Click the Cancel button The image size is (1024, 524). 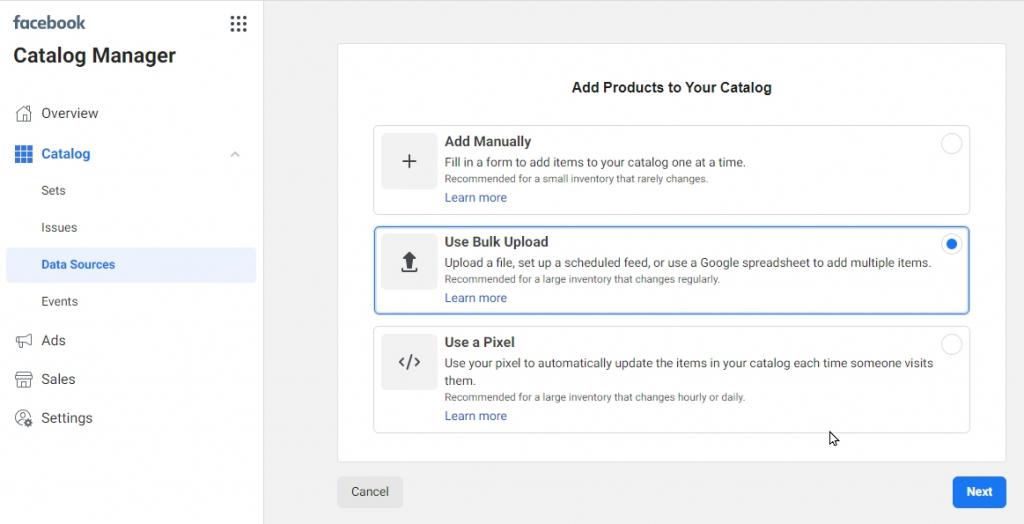(370, 492)
